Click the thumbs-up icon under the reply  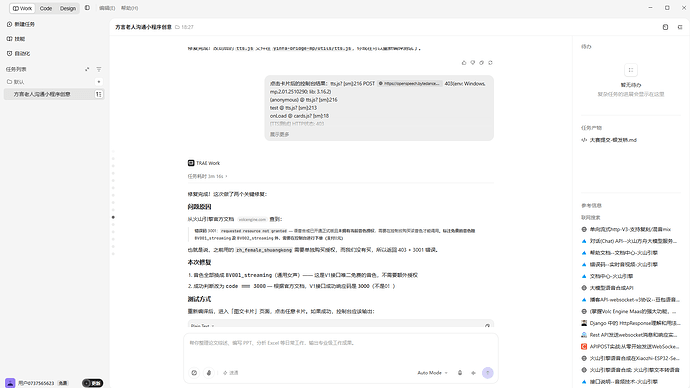(464, 62)
